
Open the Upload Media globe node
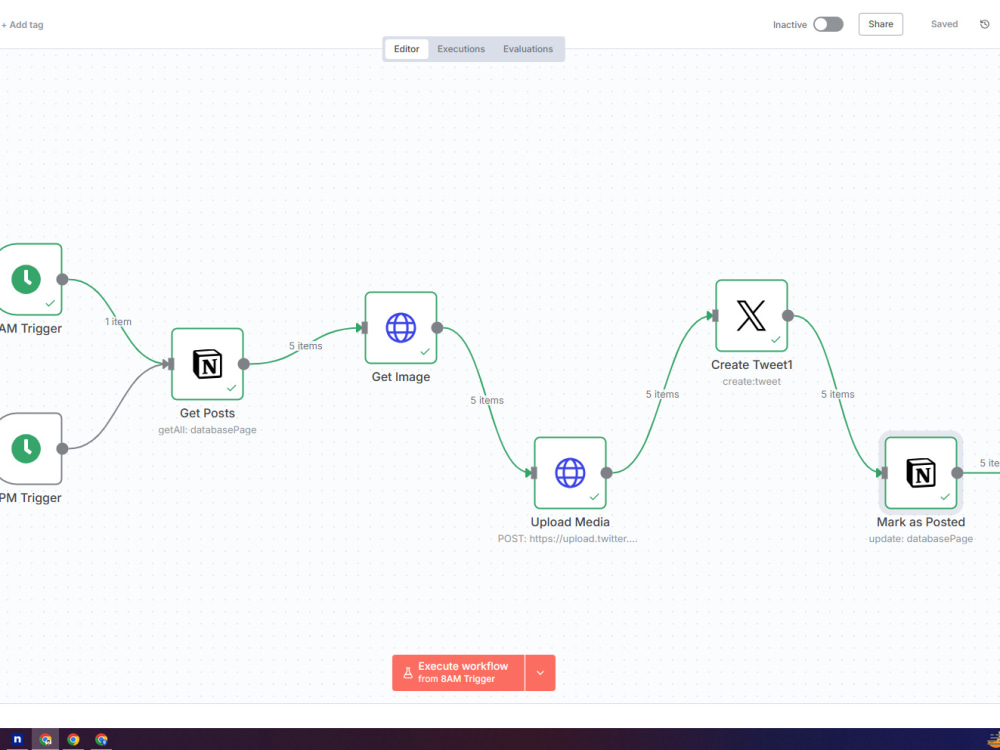pyautogui.click(x=570, y=473)
